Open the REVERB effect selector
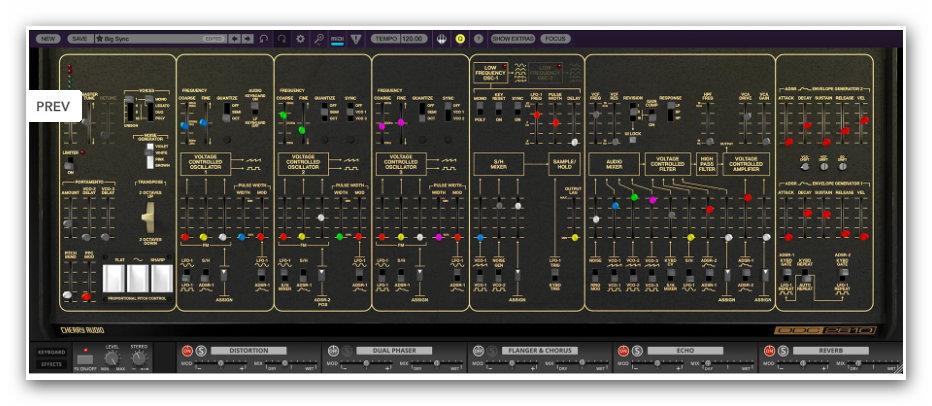This screenshot has height=406, width=932. [831, 351]
